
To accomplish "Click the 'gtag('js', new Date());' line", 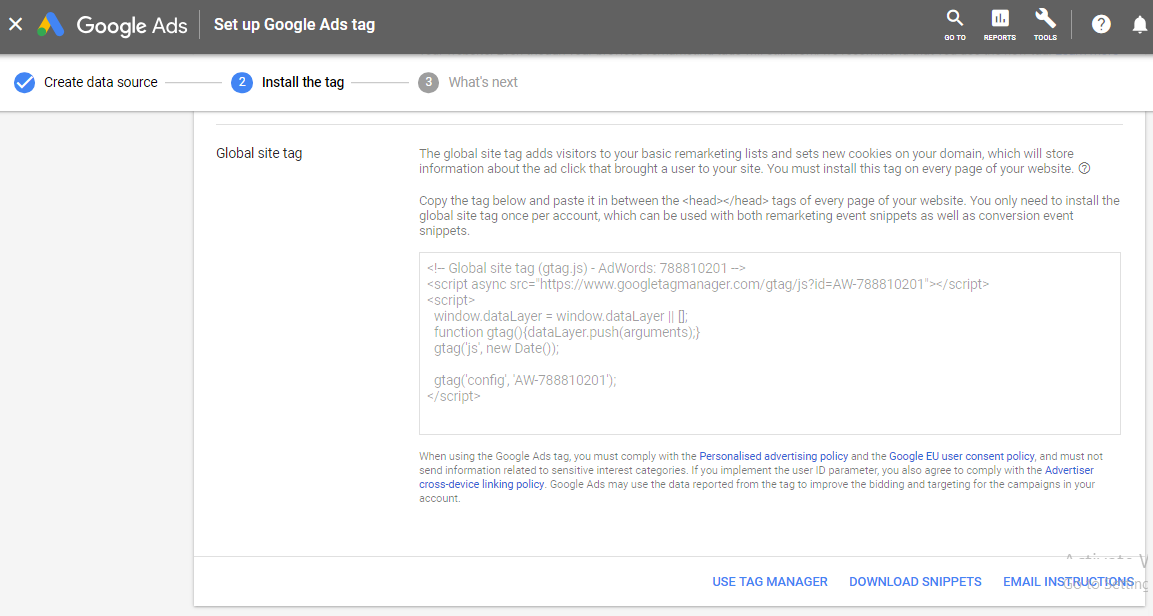I will [496, 348].
